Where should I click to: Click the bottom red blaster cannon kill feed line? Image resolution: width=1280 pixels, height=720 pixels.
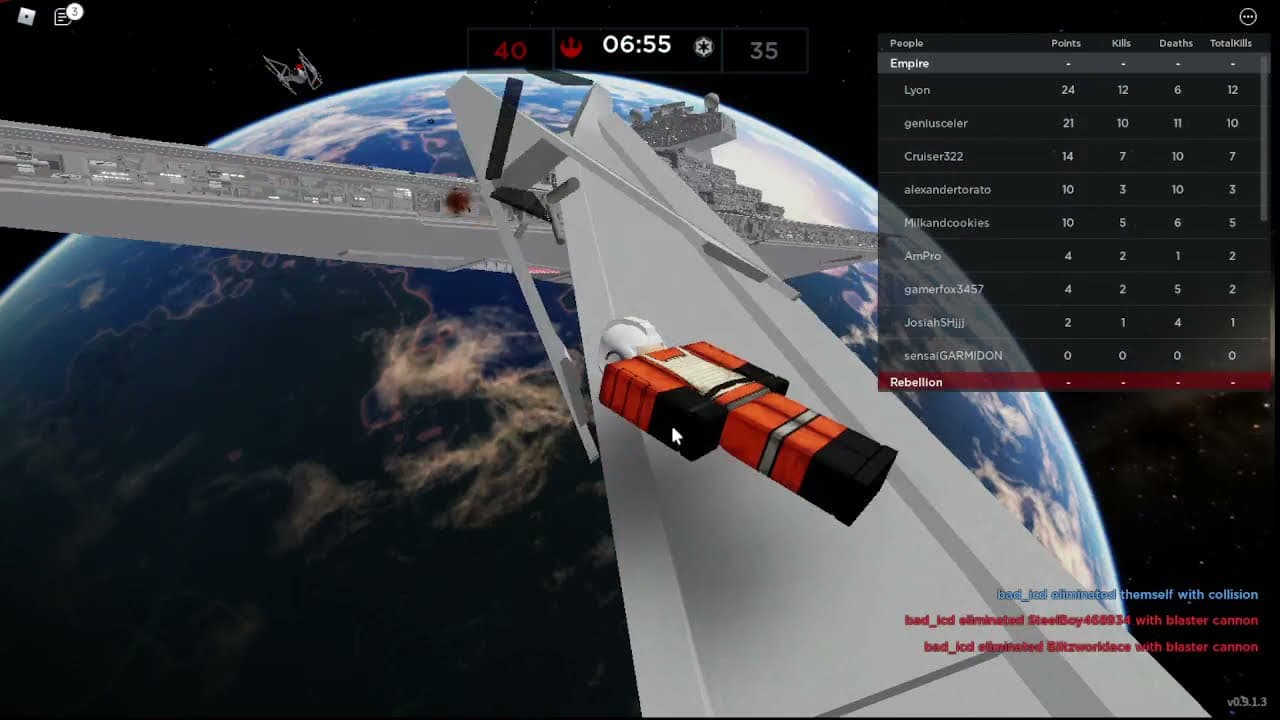click(1091, 647)
